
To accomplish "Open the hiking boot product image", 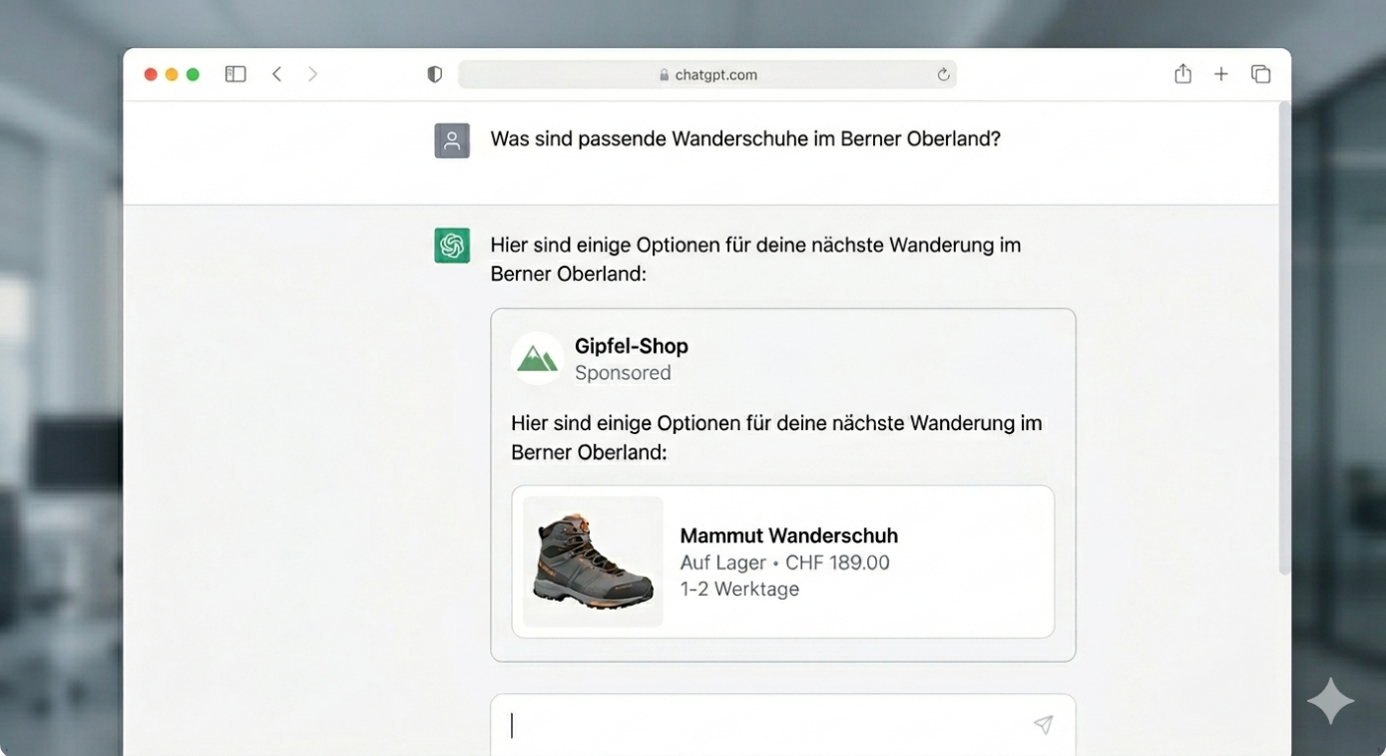I will coord(593,562).
